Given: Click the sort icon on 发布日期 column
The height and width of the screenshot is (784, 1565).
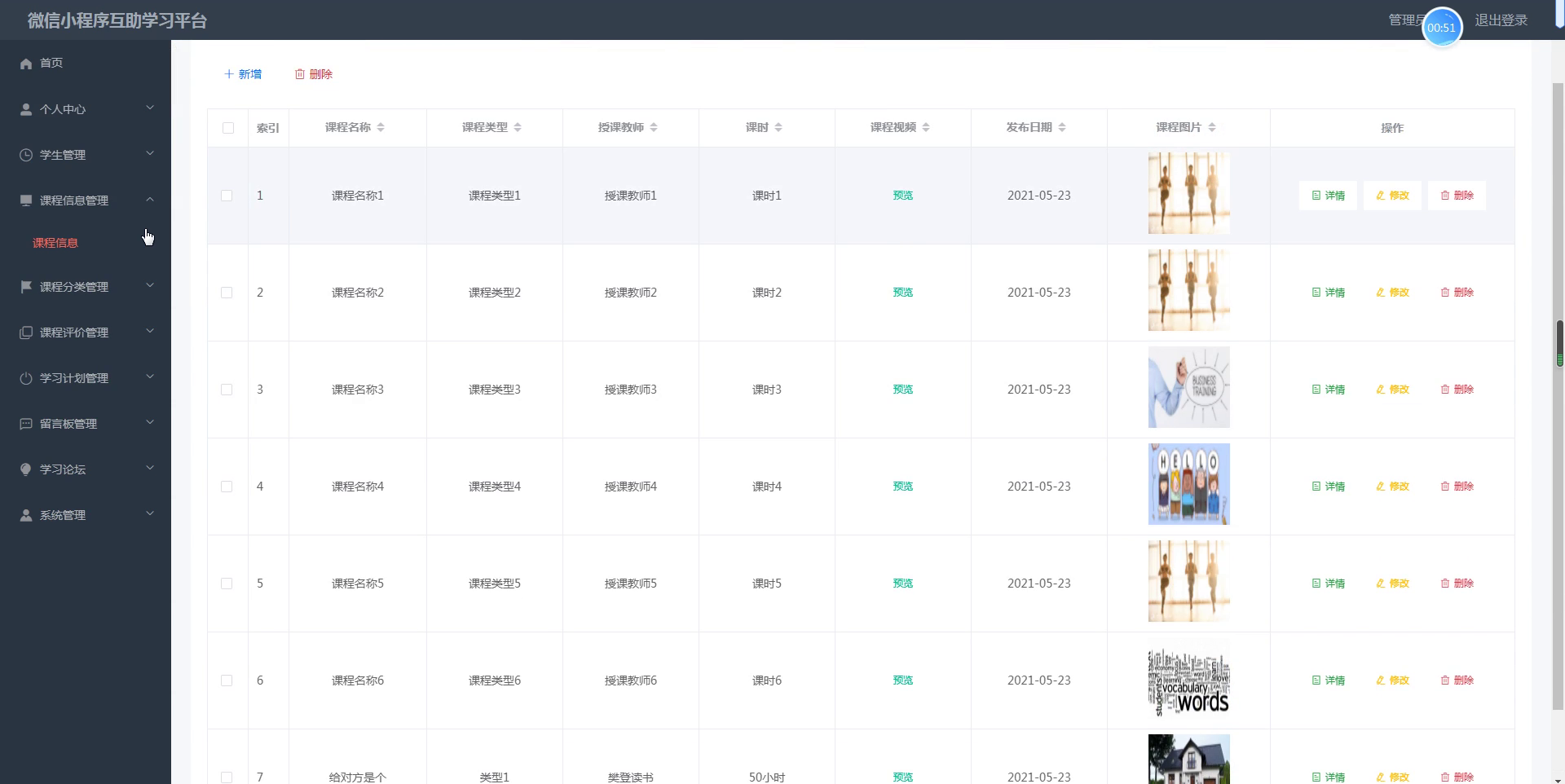Looking at the screenshot, I should 1062,128.
